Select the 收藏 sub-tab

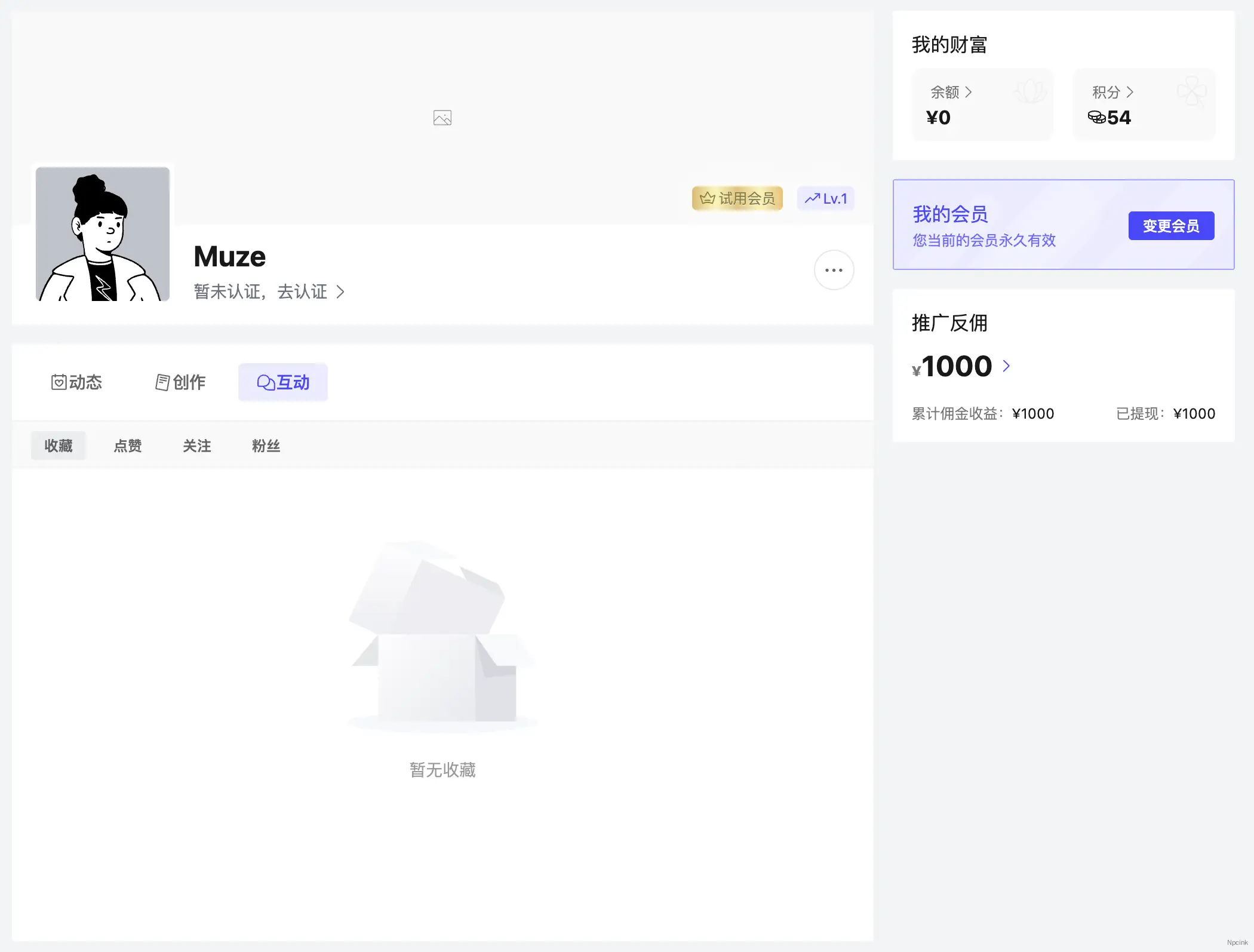pyautogui.click(x=59, y=446)
